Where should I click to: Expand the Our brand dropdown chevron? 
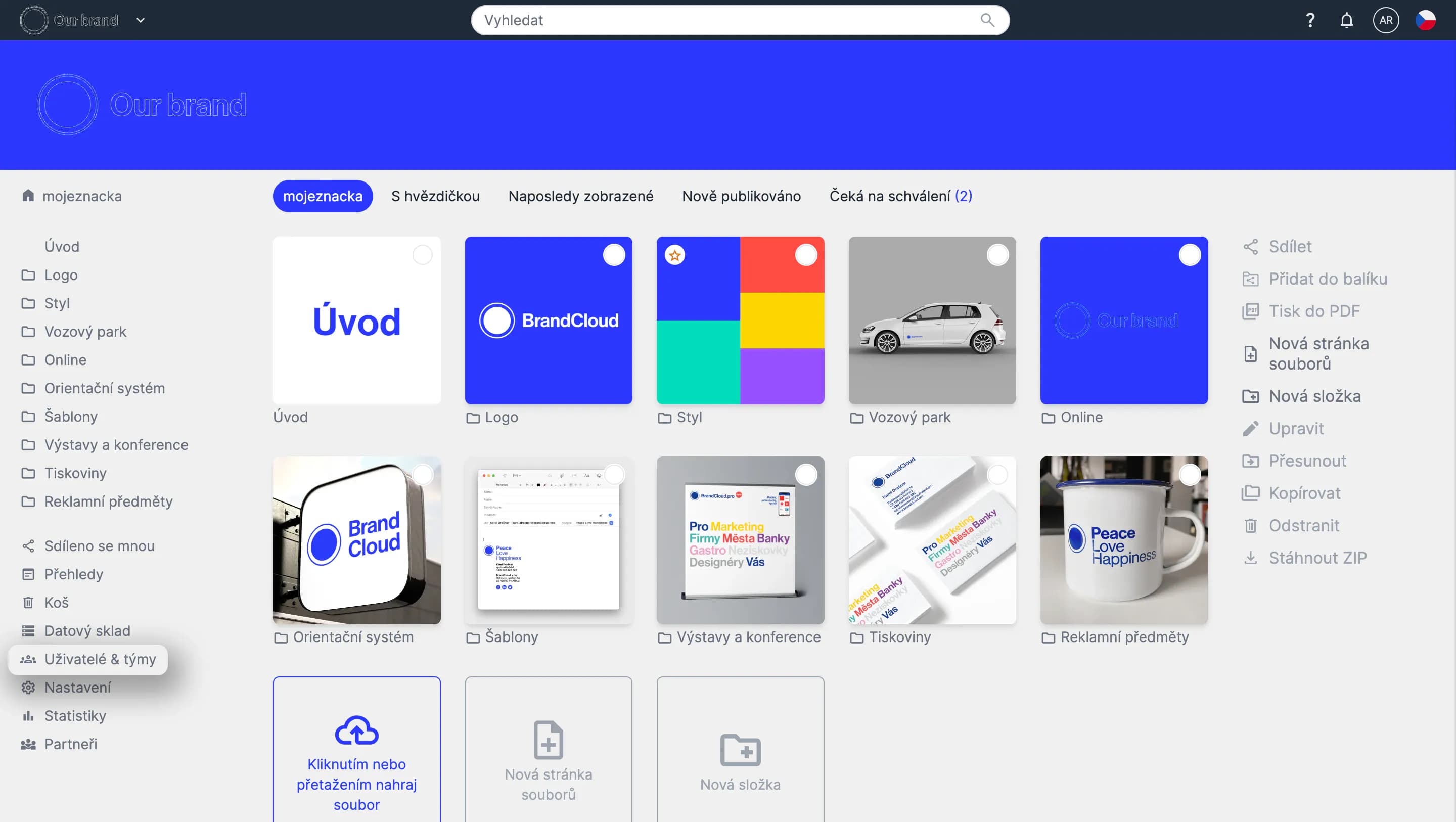point(141,20)
